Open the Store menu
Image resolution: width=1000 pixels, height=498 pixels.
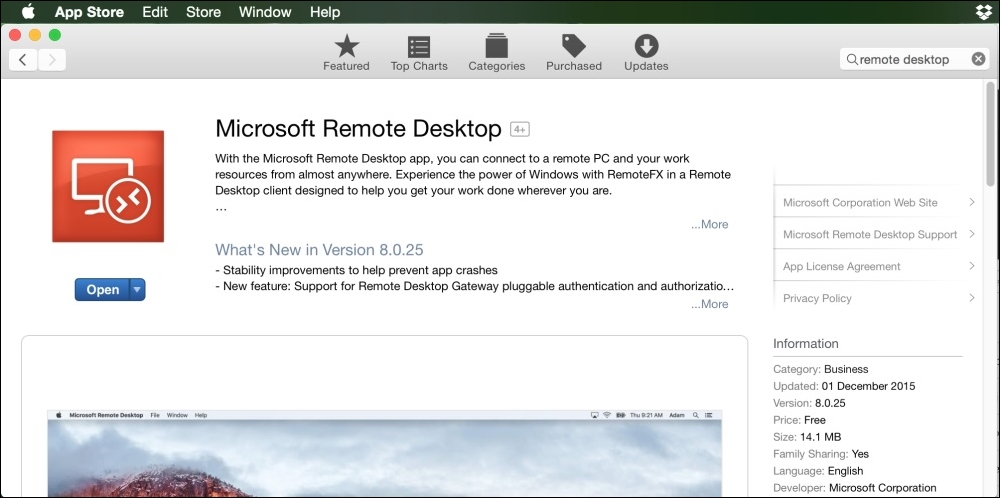click(x=203, y=12)
